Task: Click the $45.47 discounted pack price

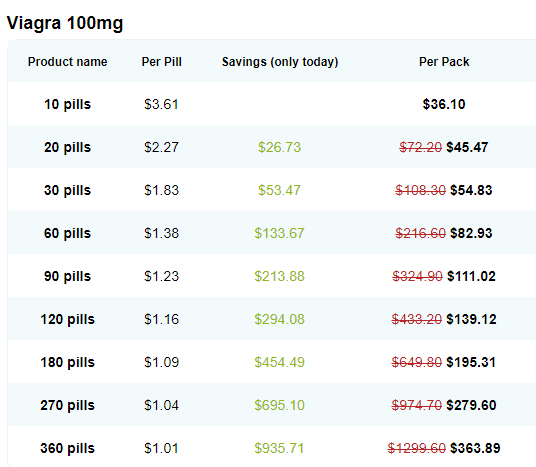Action: point(467,147)
